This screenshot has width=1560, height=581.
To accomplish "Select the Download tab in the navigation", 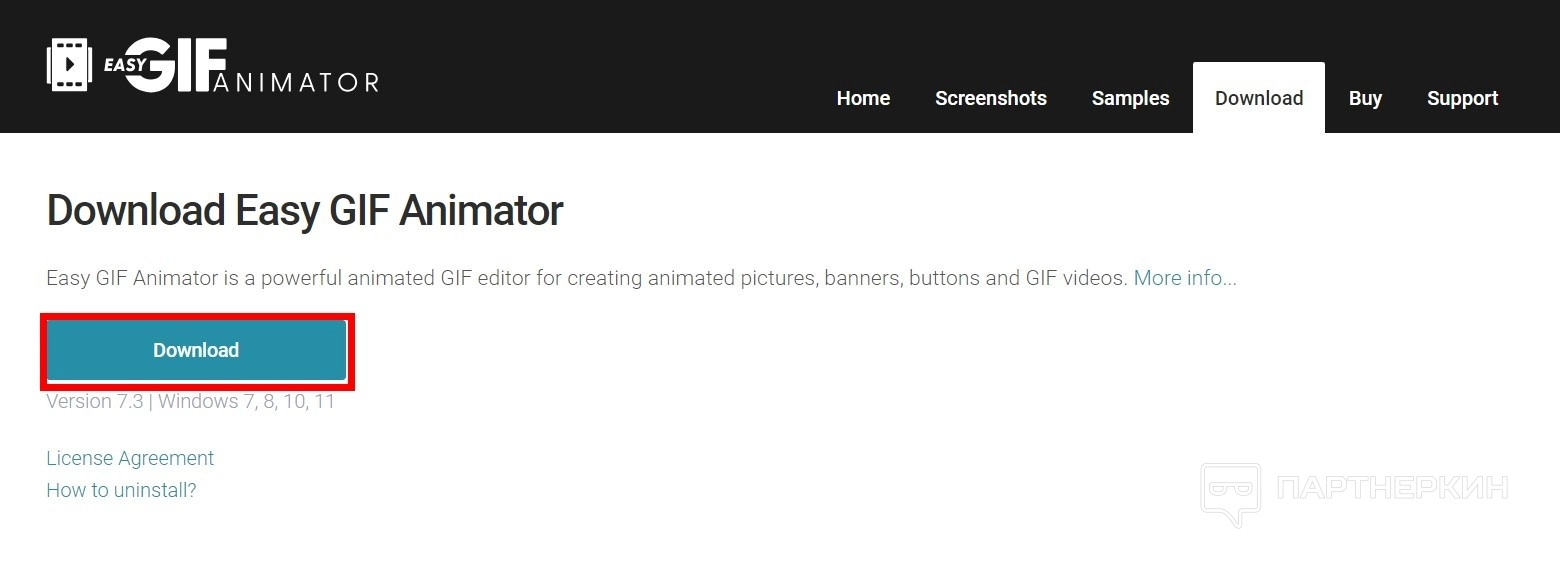I will pyautogui.click(x=1258, y=98).
